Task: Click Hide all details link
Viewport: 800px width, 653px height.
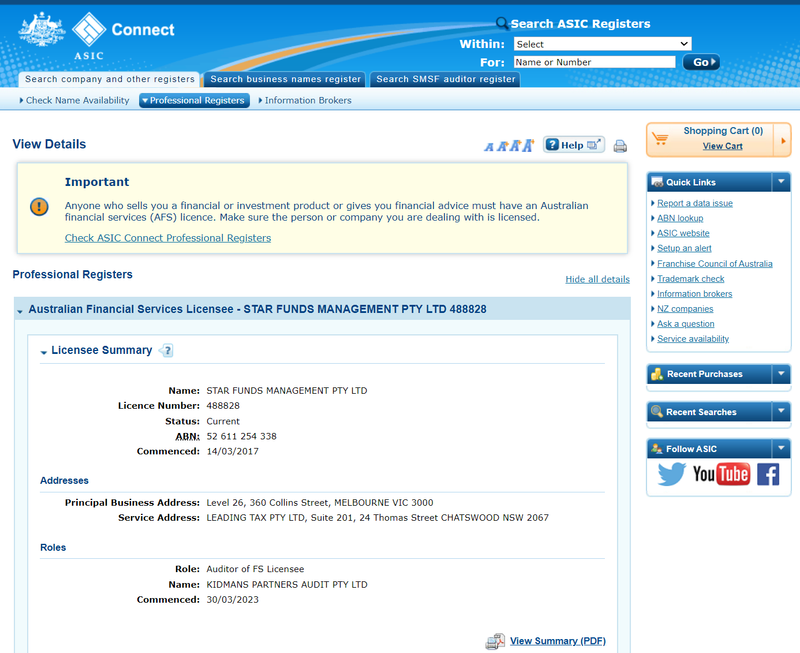Action: click(x=597, y=279)
